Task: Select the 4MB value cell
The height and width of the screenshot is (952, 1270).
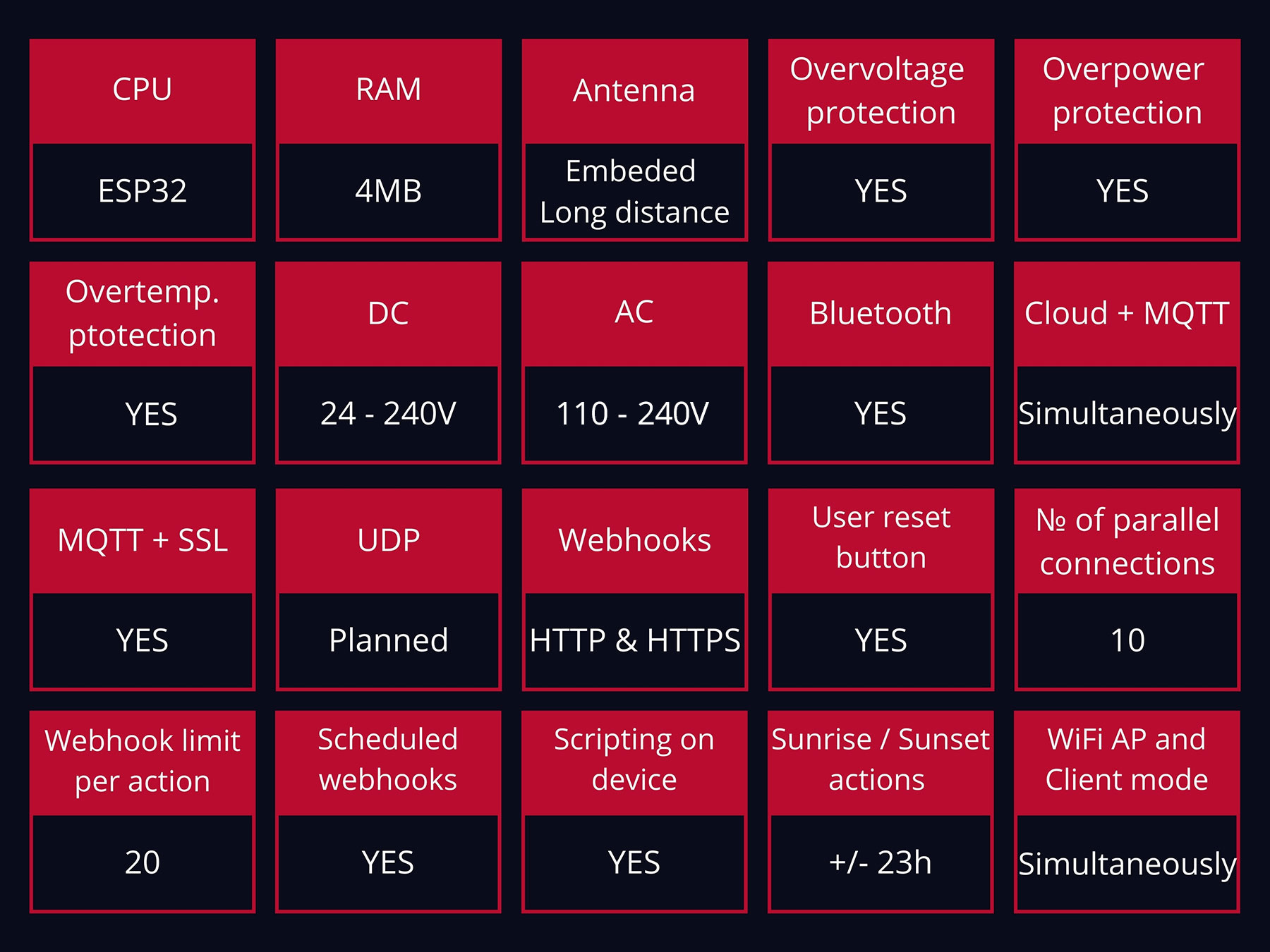Action: click(389, 191)
